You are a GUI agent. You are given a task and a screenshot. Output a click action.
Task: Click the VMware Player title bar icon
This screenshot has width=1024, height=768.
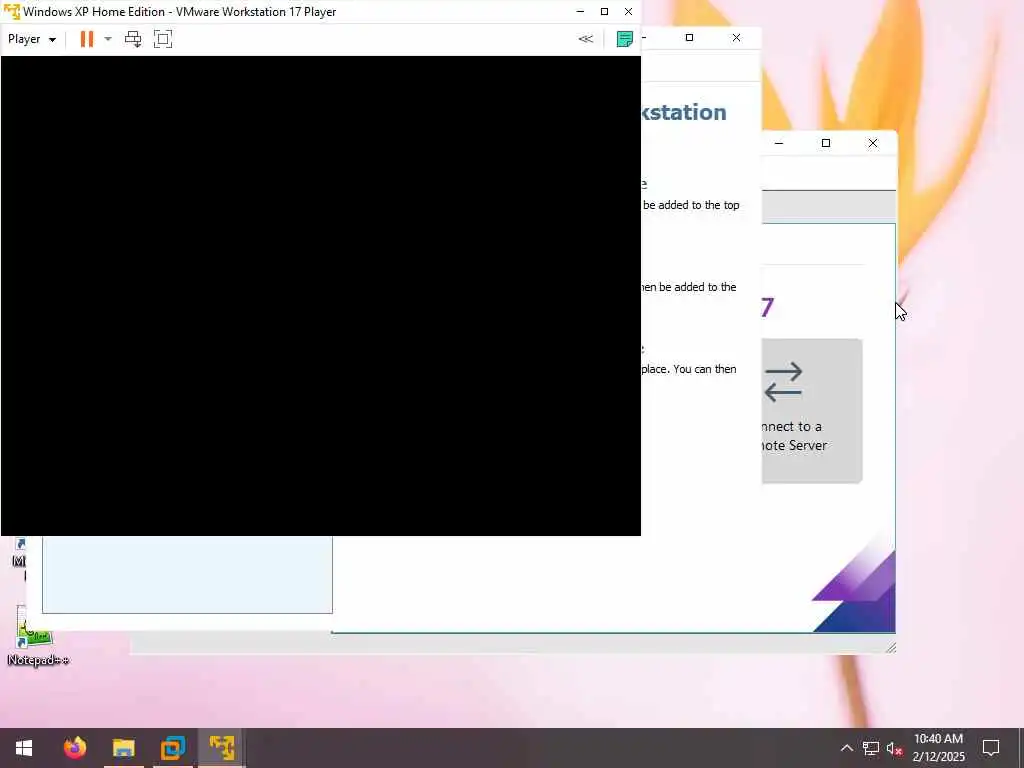tap(11, 12)
